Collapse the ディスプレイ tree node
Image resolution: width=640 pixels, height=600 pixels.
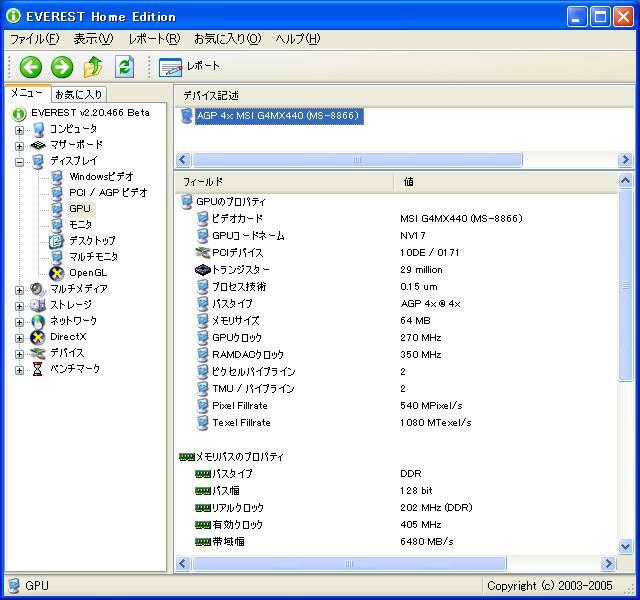(x=19, y=162)
